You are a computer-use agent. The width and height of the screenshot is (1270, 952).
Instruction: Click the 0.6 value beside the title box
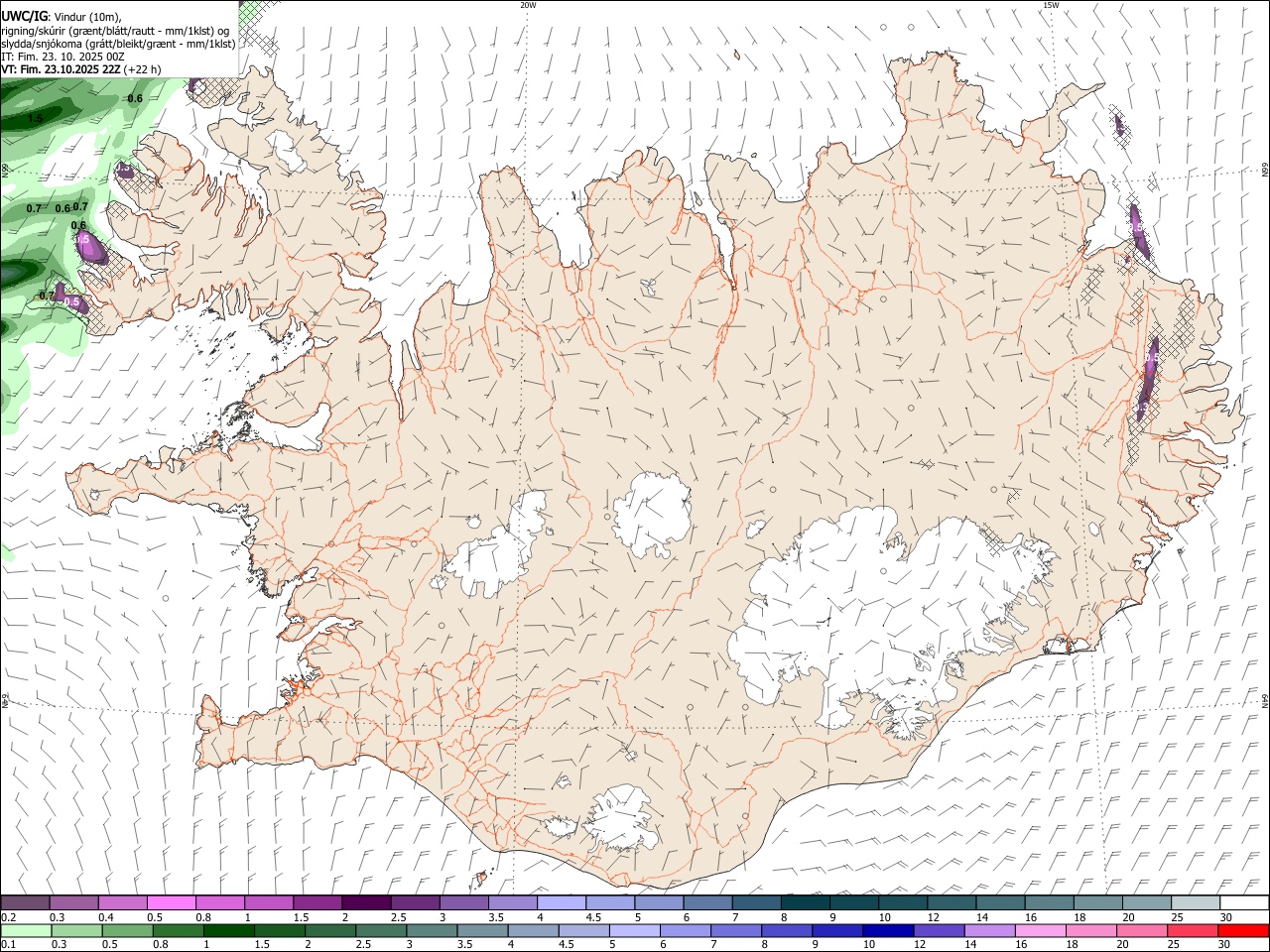[x=135, y=98]
